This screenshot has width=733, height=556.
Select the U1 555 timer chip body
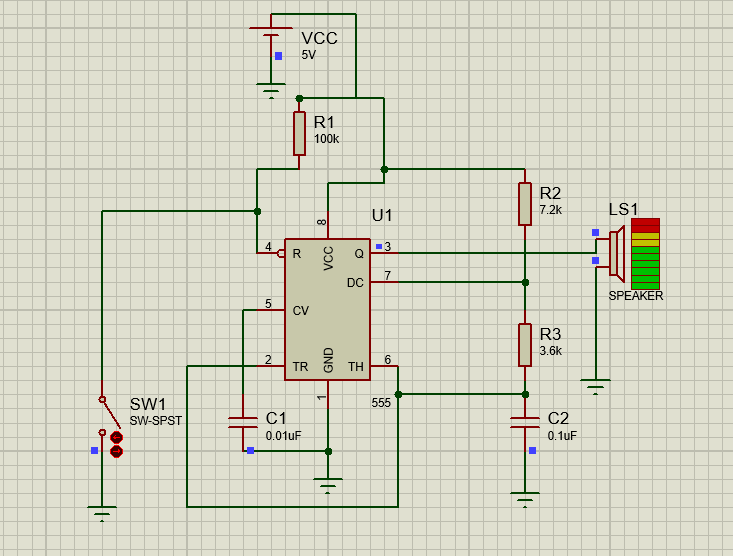(328, 310)
